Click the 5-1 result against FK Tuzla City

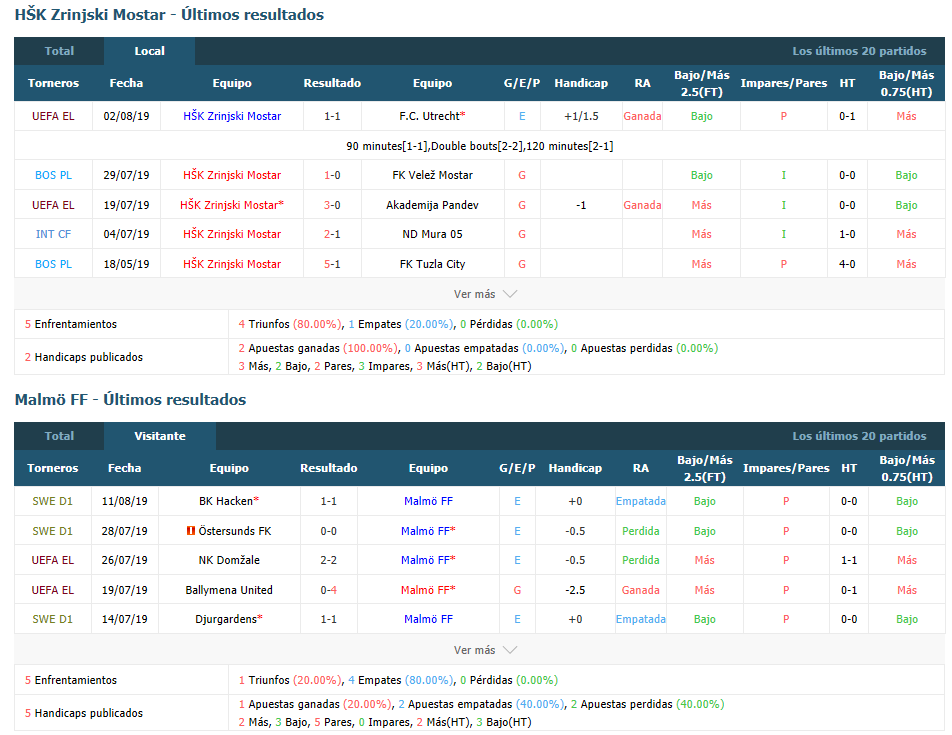click(x=332, y=264)
